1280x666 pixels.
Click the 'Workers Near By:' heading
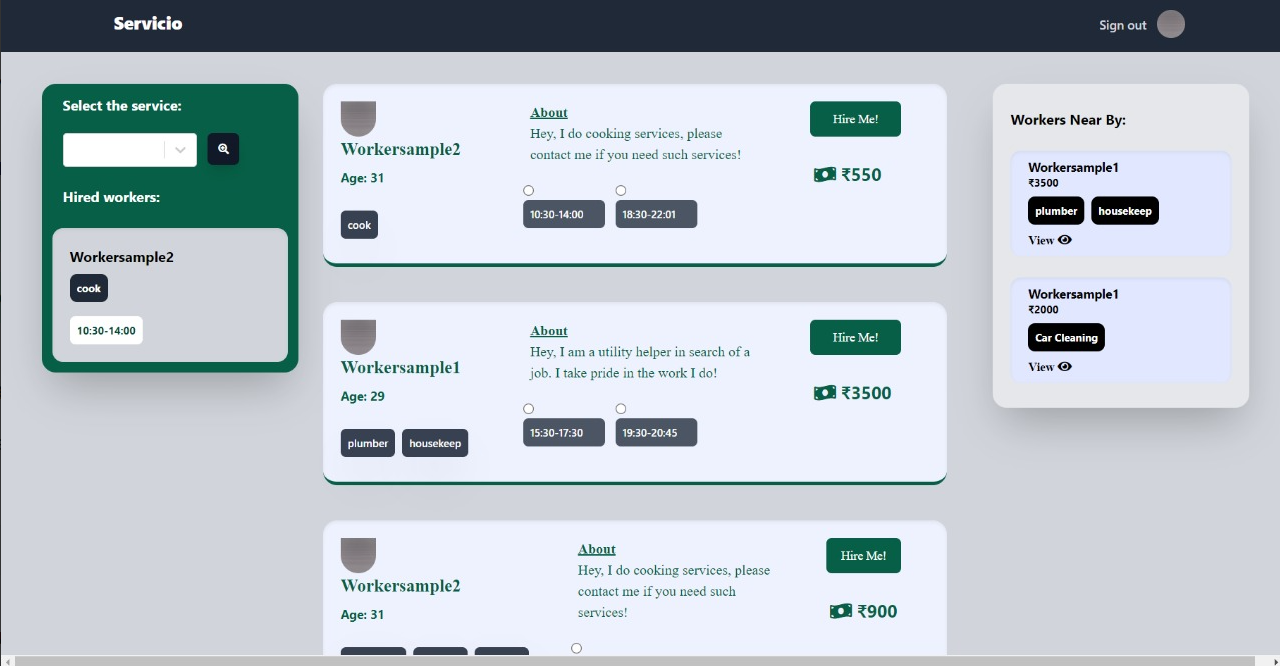click(1068, 120)
